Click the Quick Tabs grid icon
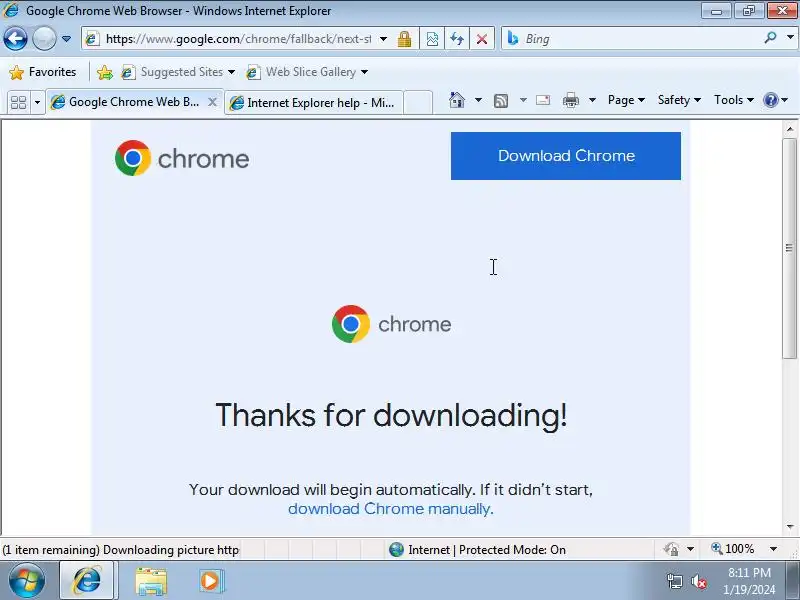Image resolution: width=800 pixels, height=600 pixels. (18, 102)
